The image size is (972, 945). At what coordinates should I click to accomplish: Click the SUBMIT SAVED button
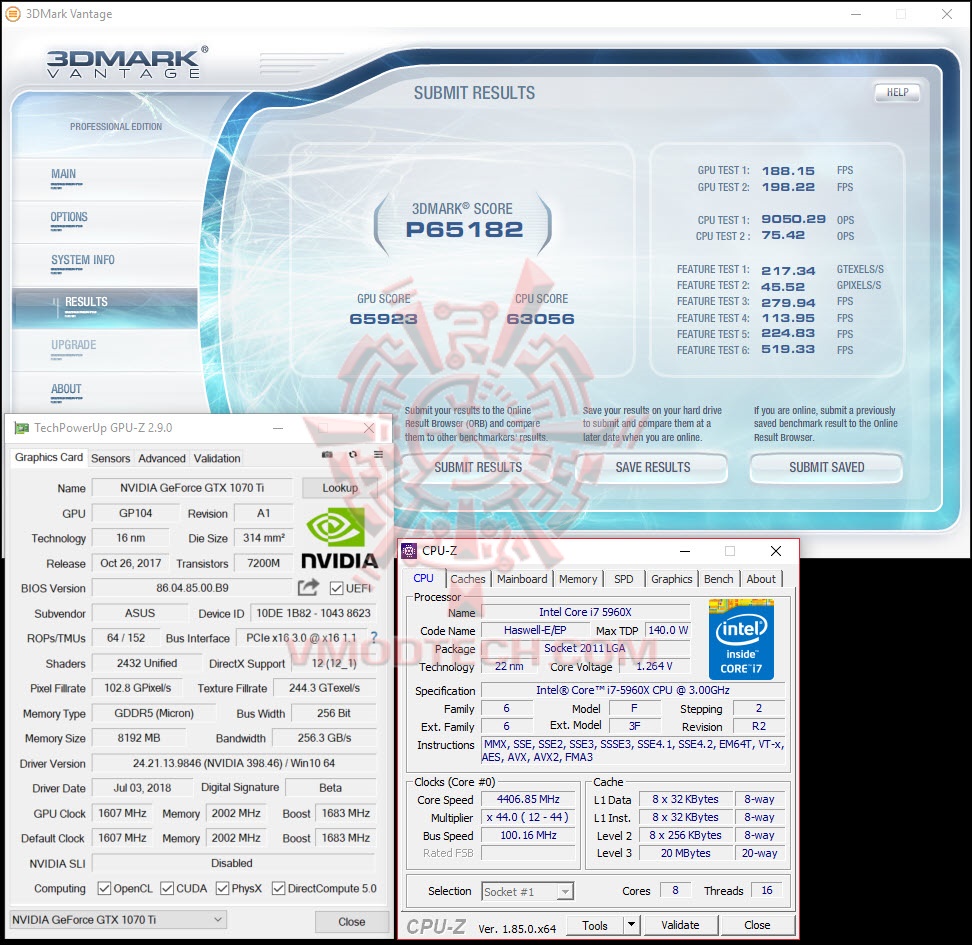[x=826, y=468]
